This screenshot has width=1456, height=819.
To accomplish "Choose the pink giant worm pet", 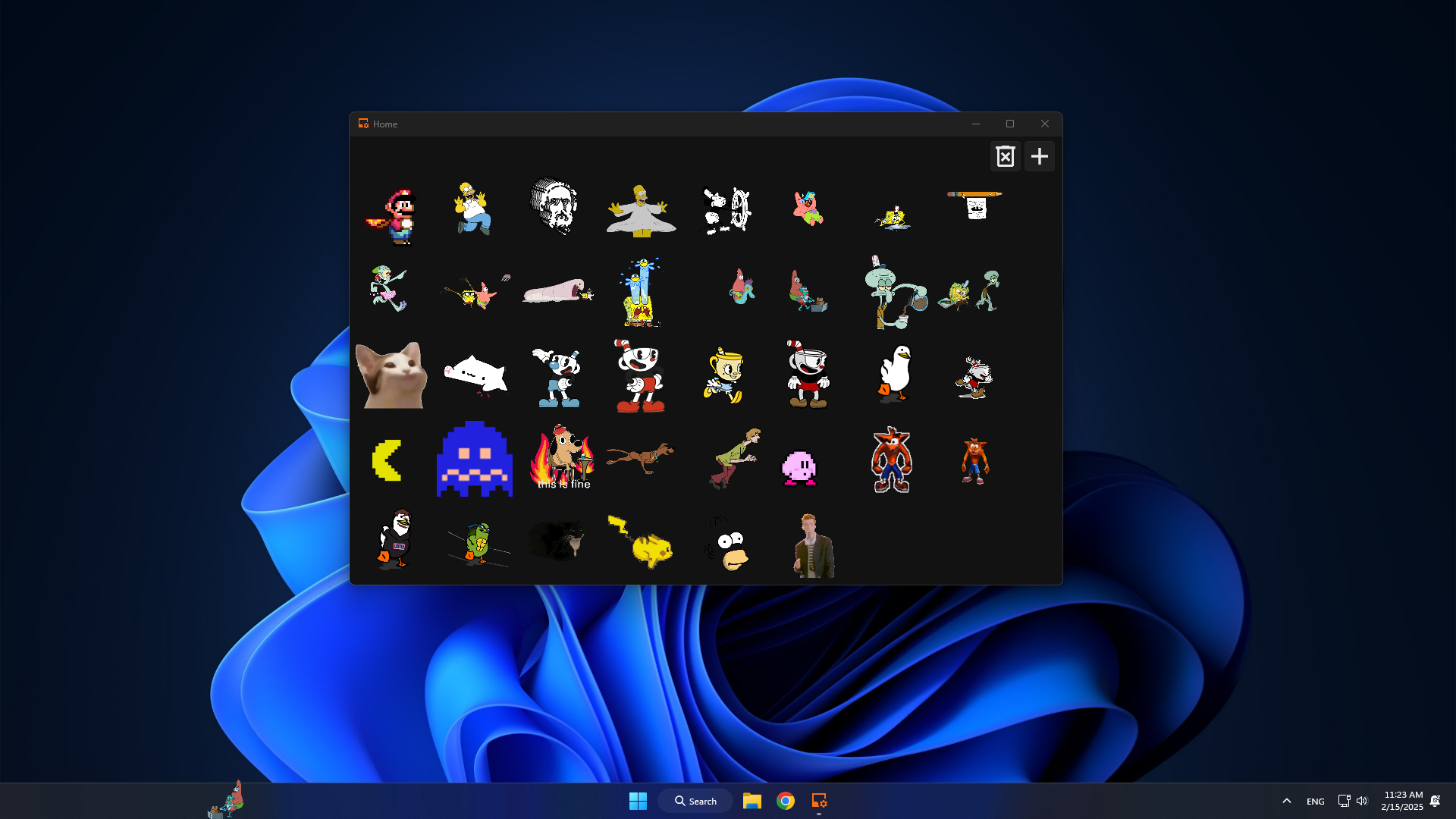I will click(x=558, y=291).
